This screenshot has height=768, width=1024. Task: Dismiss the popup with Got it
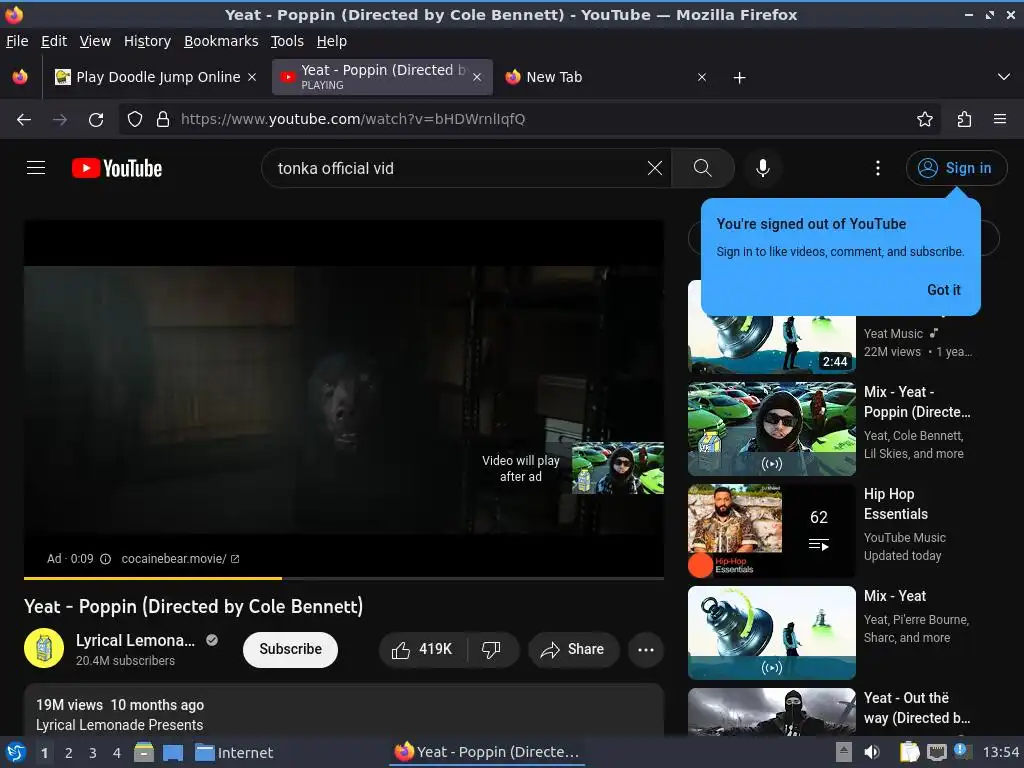click(x=944, y=290)
